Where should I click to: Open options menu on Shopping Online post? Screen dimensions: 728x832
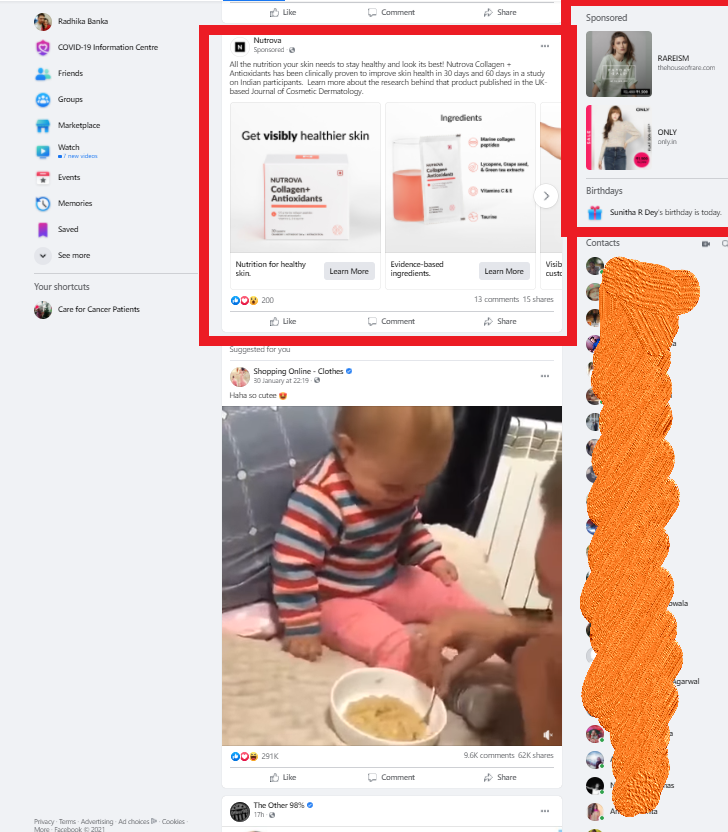pos(545,376)
